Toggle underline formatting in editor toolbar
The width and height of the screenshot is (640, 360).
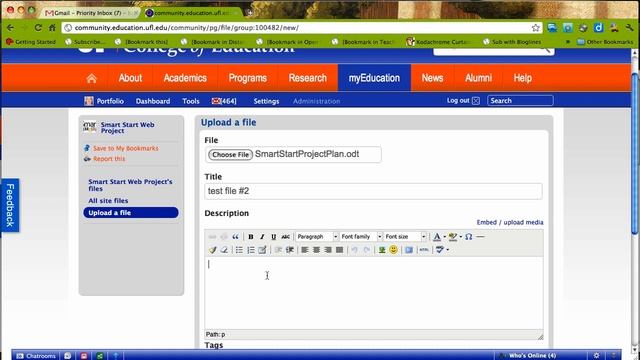[273, 237]
